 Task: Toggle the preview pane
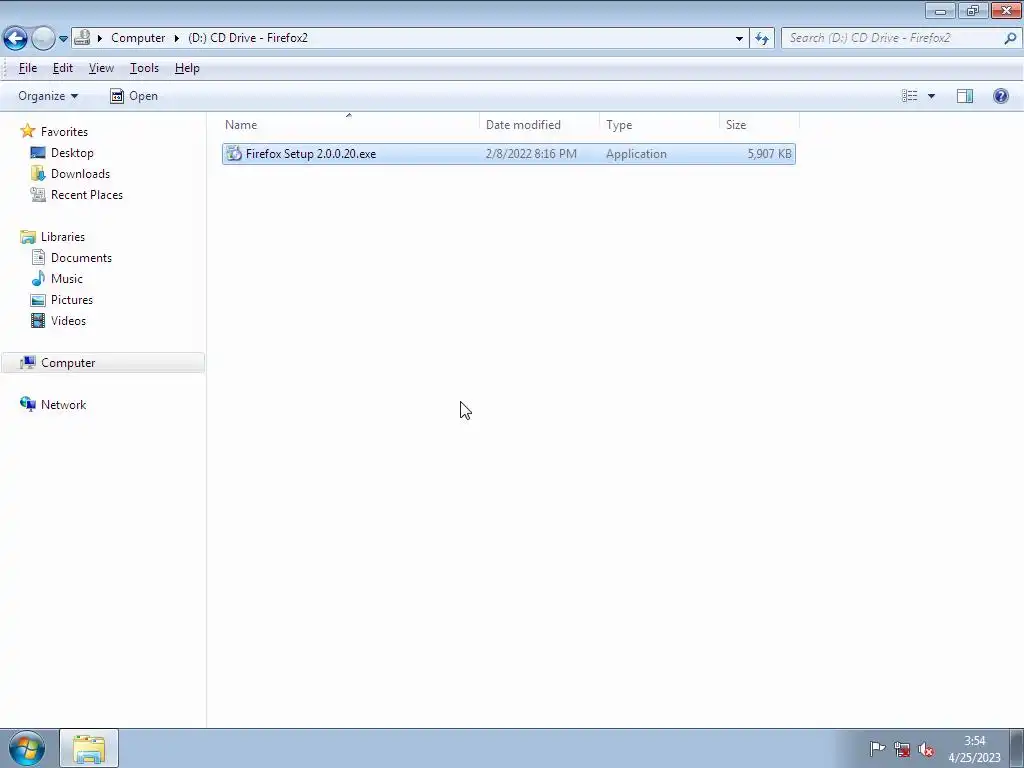[x=965, y=96]
